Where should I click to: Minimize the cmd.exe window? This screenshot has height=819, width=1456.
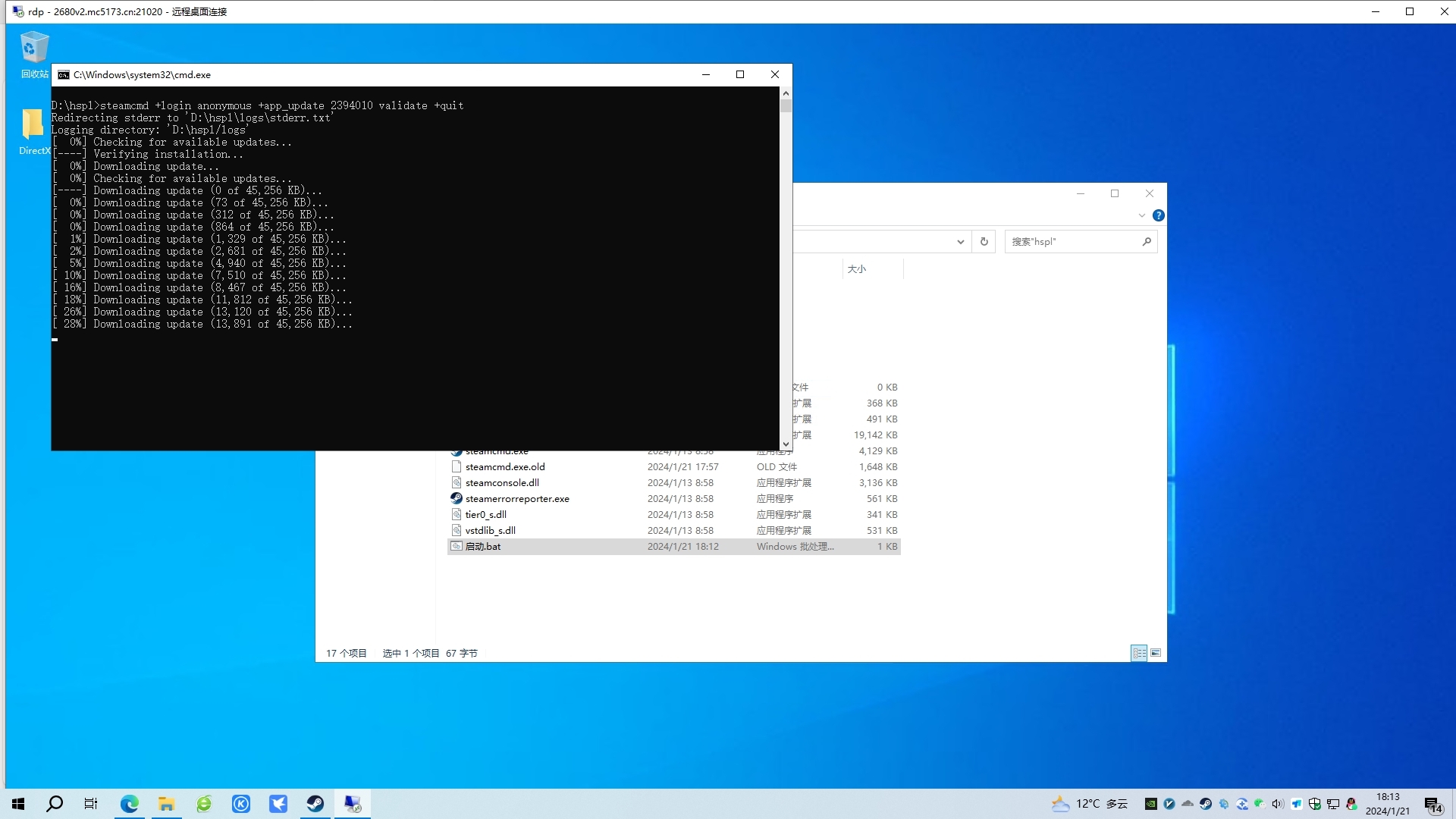[x=706, y=74]
